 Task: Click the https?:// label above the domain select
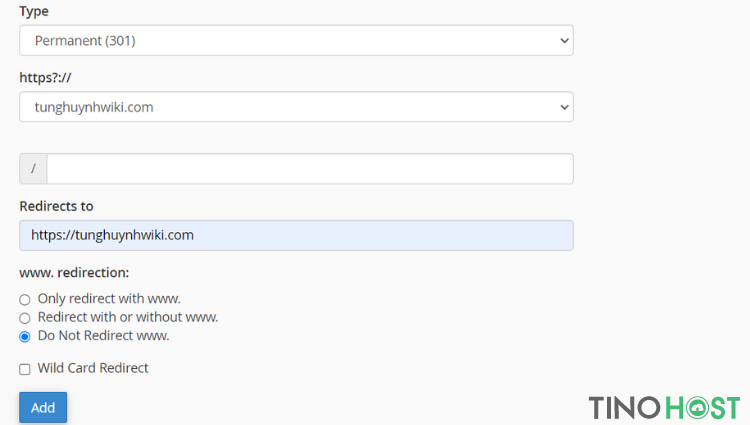[45, 77]
